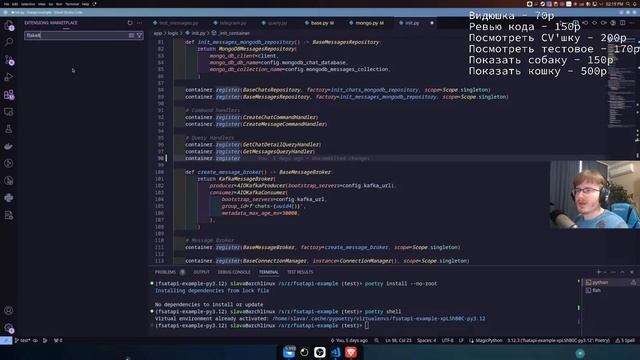This screenshot has height=360, width=640.
Task: Select Python 3.12.3 Poetry interpreter status
Action: pos(558,340)
